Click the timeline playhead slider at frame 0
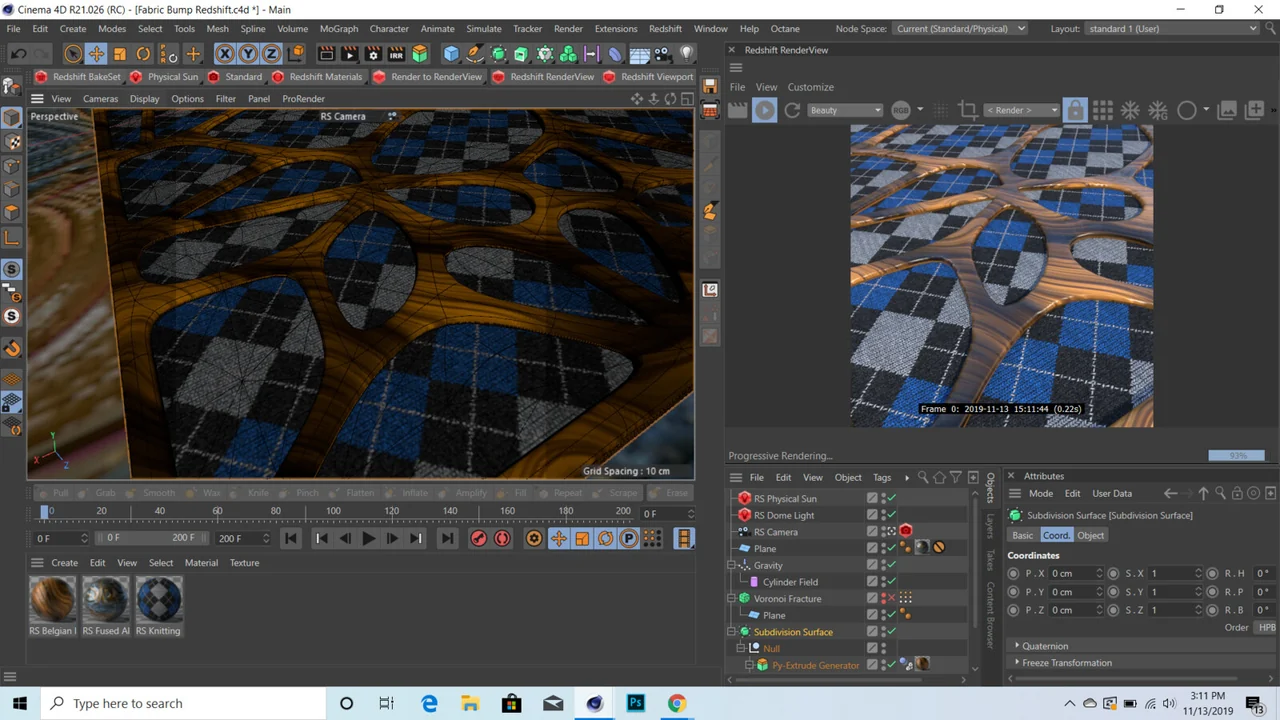This screenshot has height=720, width=1280. 45,511
